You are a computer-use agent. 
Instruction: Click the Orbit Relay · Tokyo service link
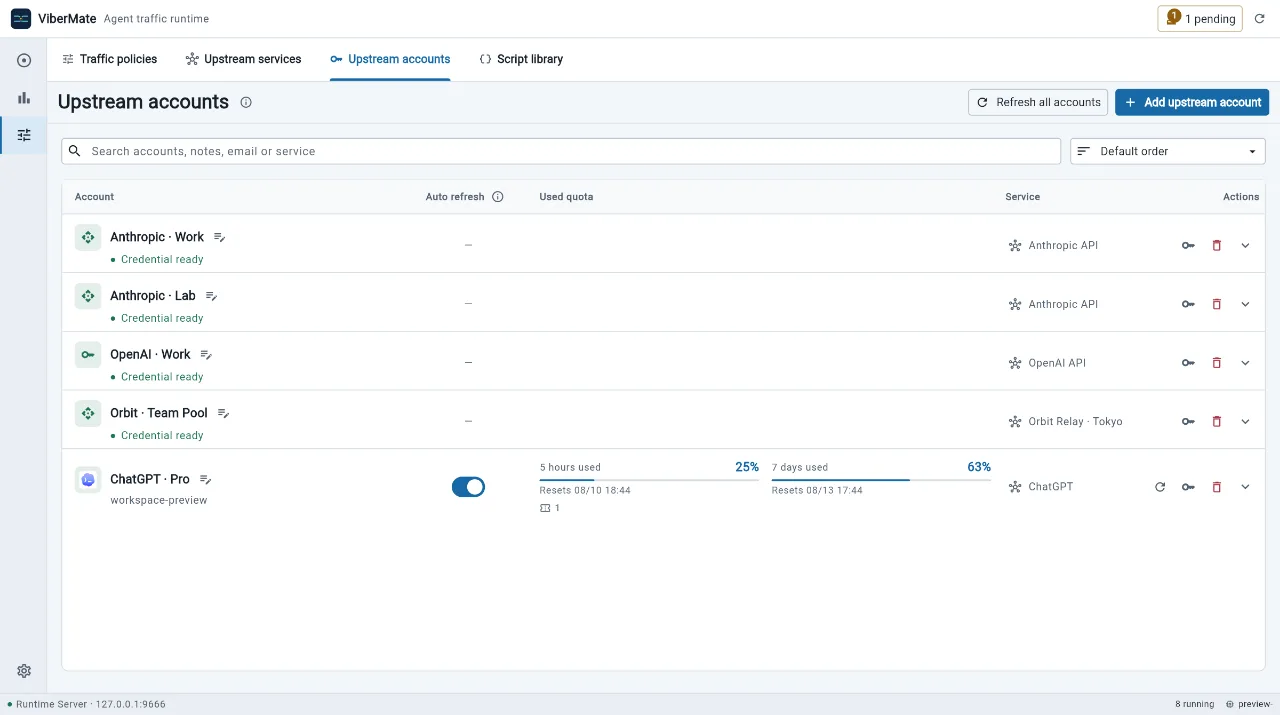point(1065,421)
